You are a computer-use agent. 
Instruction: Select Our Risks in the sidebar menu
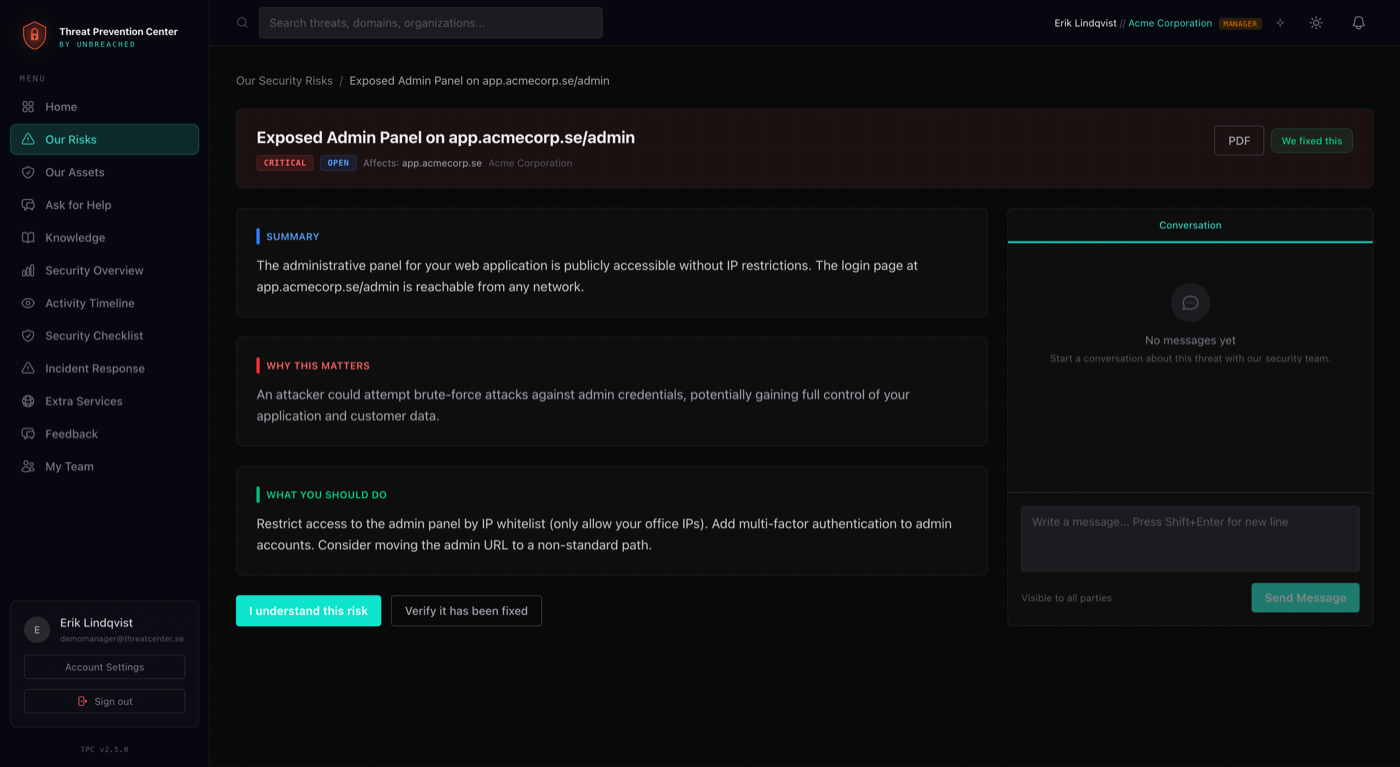(70, 139)
